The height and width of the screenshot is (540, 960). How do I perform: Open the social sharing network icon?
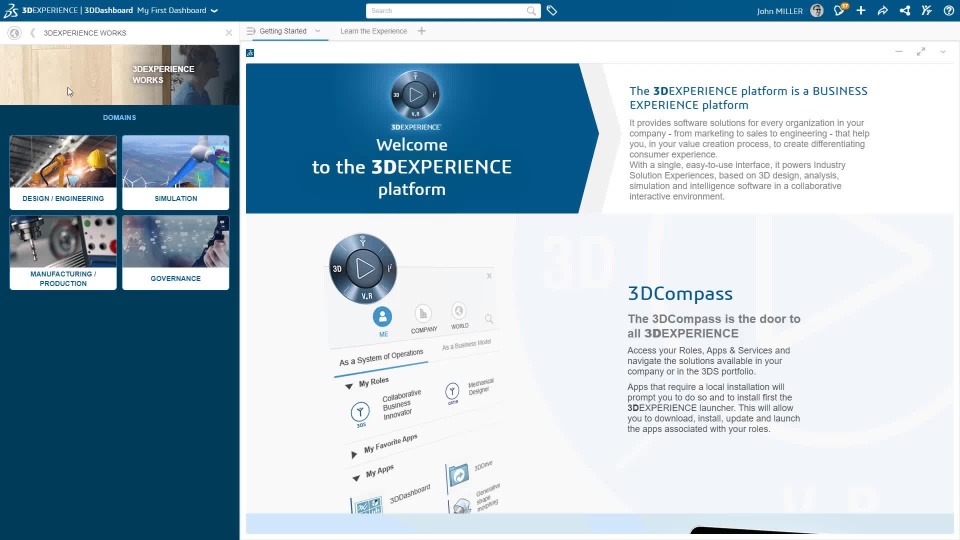[x=904, y=10]
